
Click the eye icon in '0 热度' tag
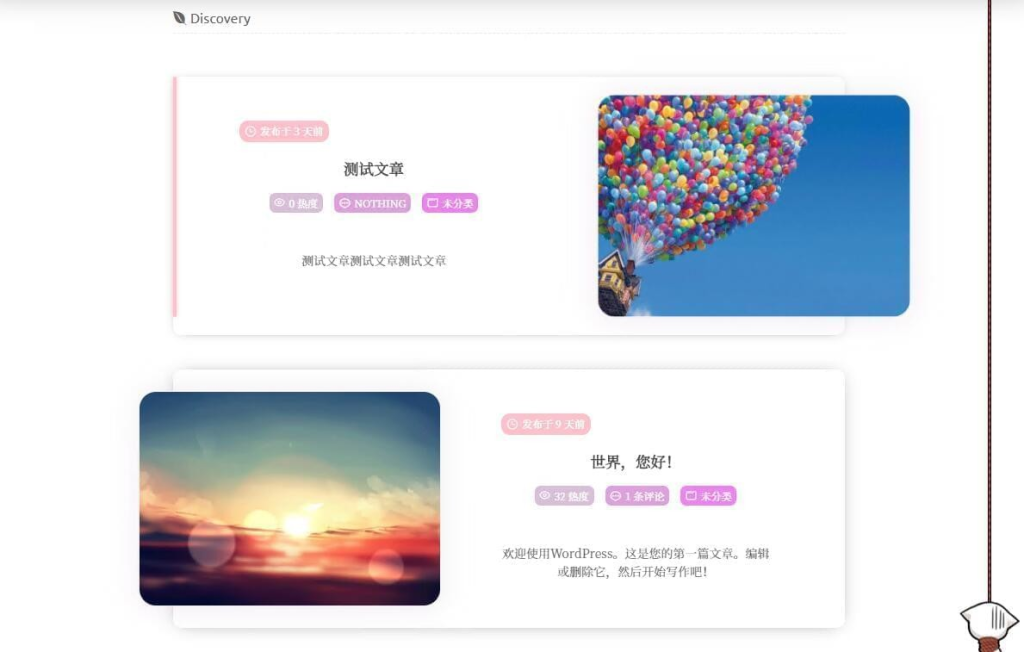279,203
